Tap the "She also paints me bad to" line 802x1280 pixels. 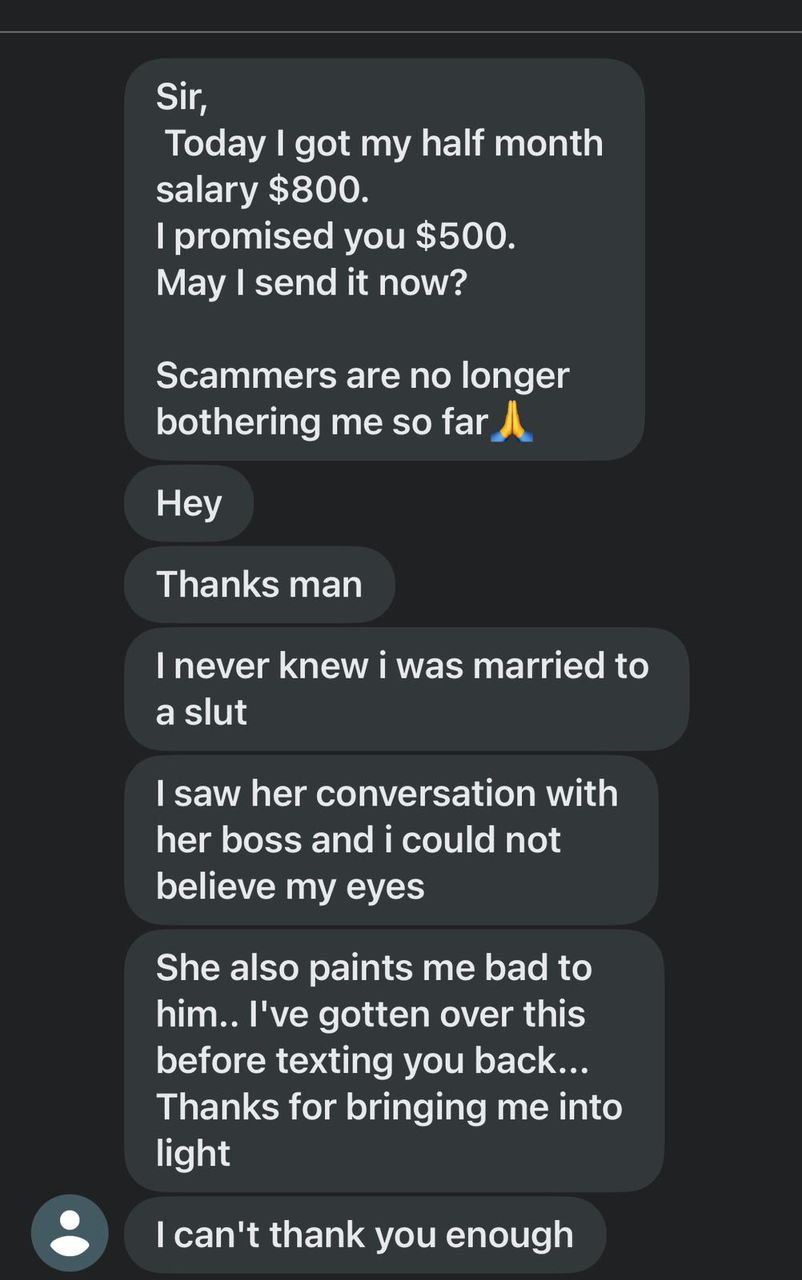[x=374, y=968]
